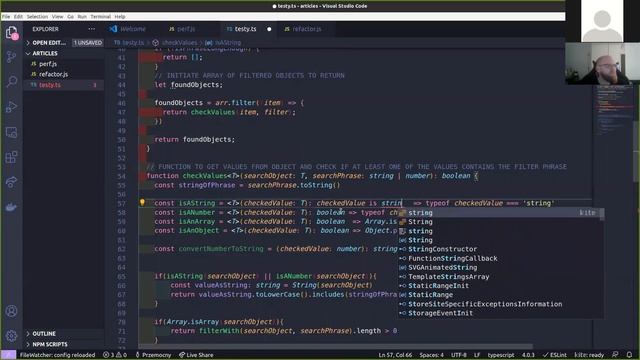Open perf.js in the explorer tree
The width and height of the screenshot is (640, 360).
tap(48, 64)
